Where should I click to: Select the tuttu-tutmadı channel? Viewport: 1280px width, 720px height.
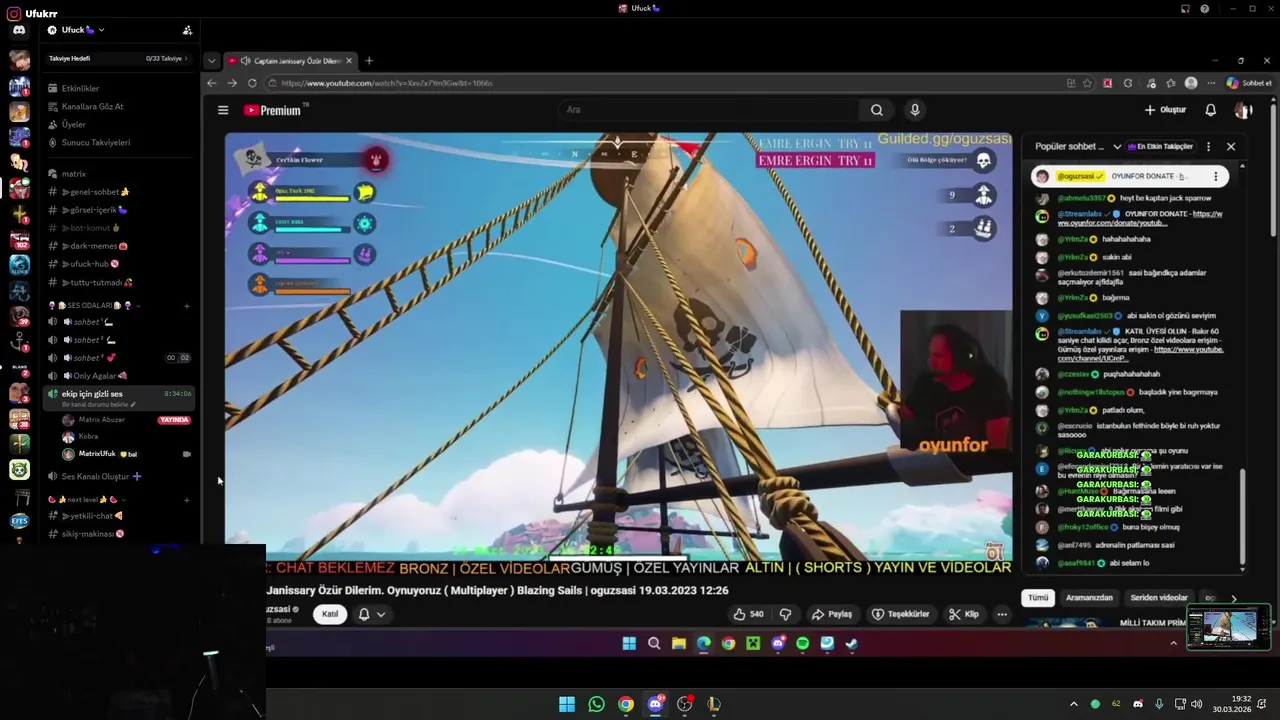[x=97, y=282]
